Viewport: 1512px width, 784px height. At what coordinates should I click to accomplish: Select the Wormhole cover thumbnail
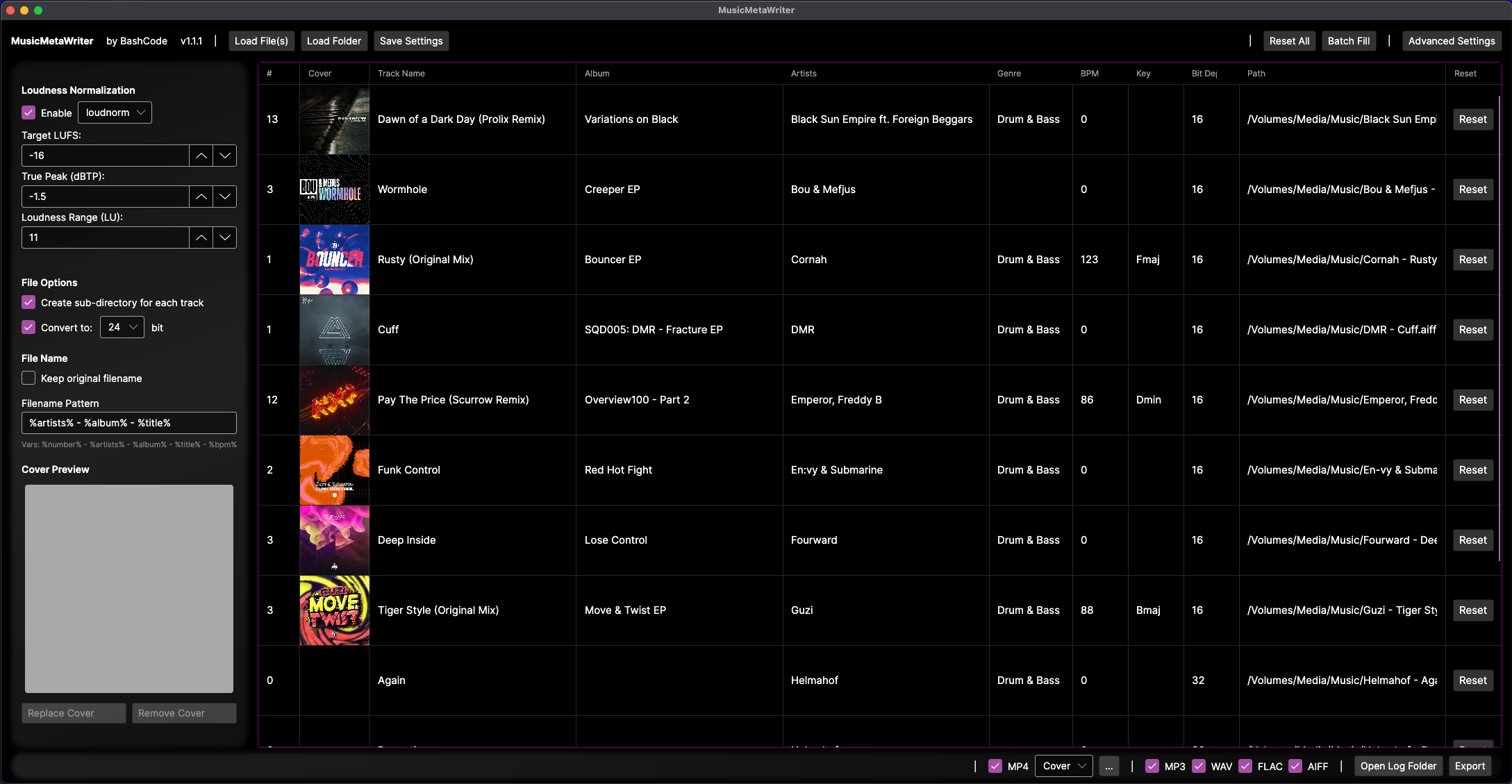[334, 190]
